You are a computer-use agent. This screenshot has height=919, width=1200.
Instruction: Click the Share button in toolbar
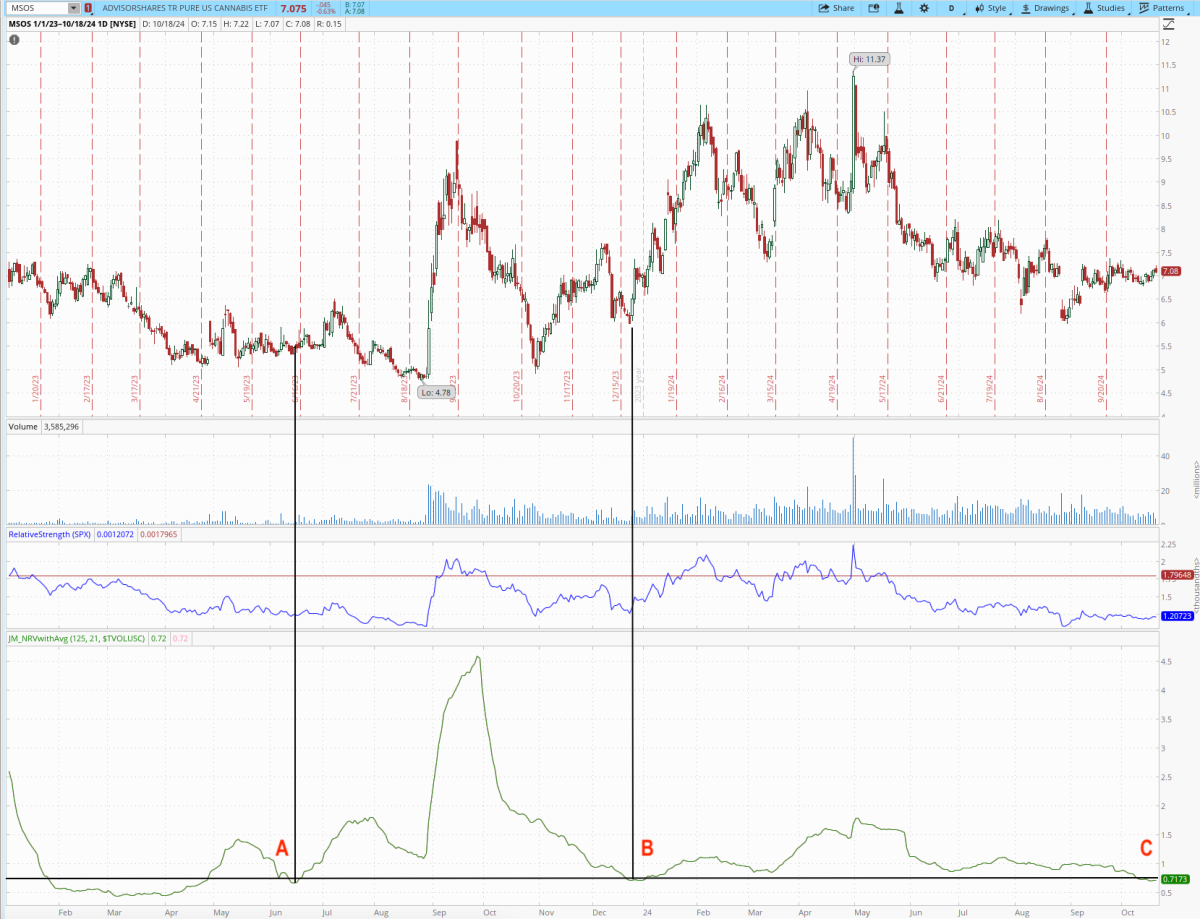tap(836, 8)
